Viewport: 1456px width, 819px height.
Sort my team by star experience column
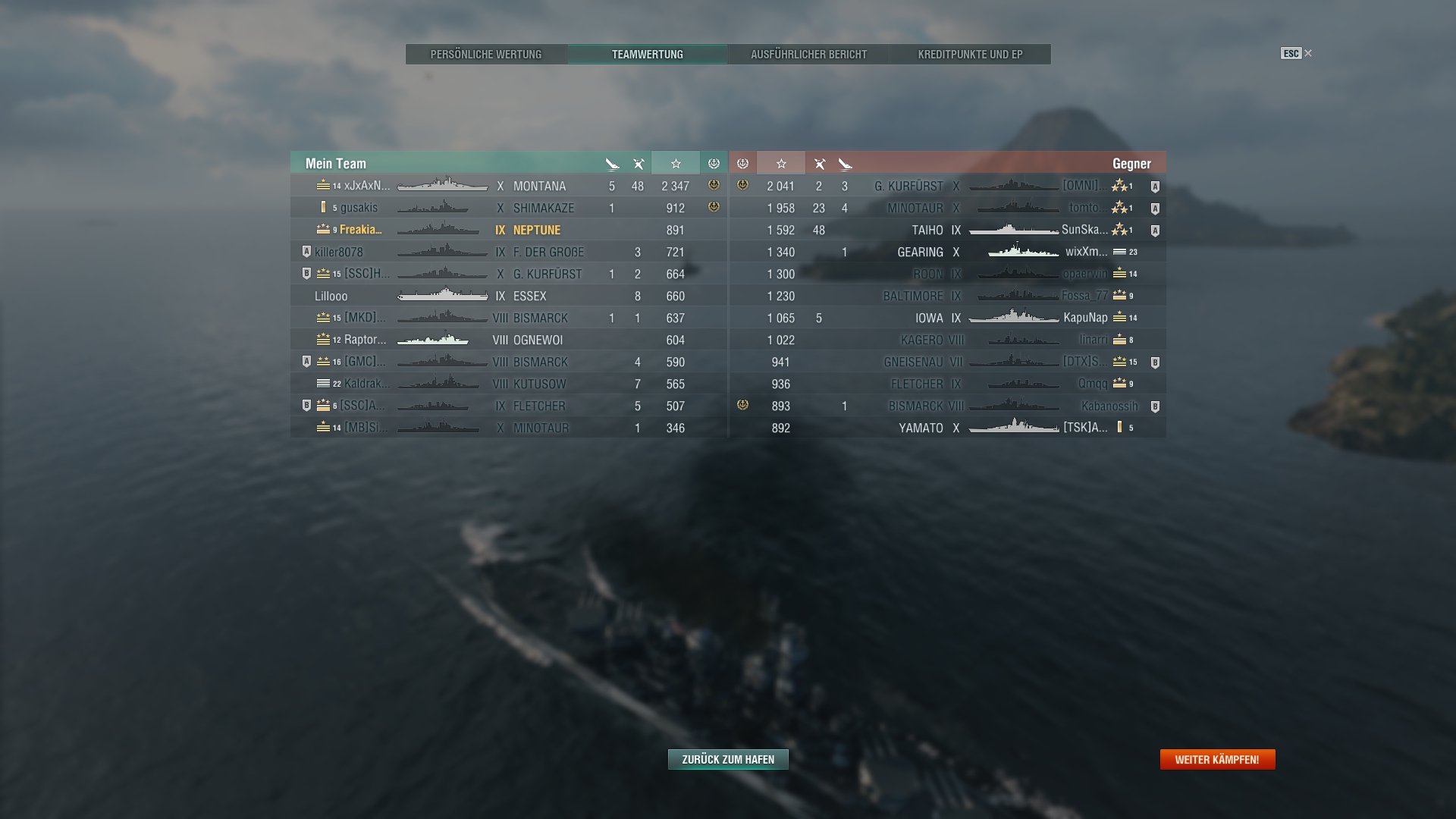click(x=676, y=164)
